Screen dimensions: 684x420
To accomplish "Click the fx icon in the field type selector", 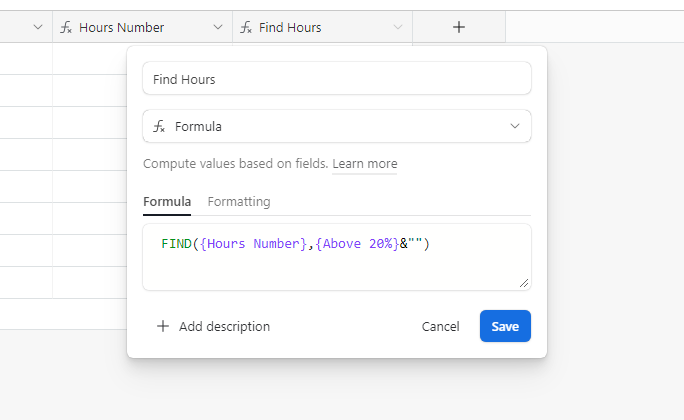I will (x=159, y=126).
